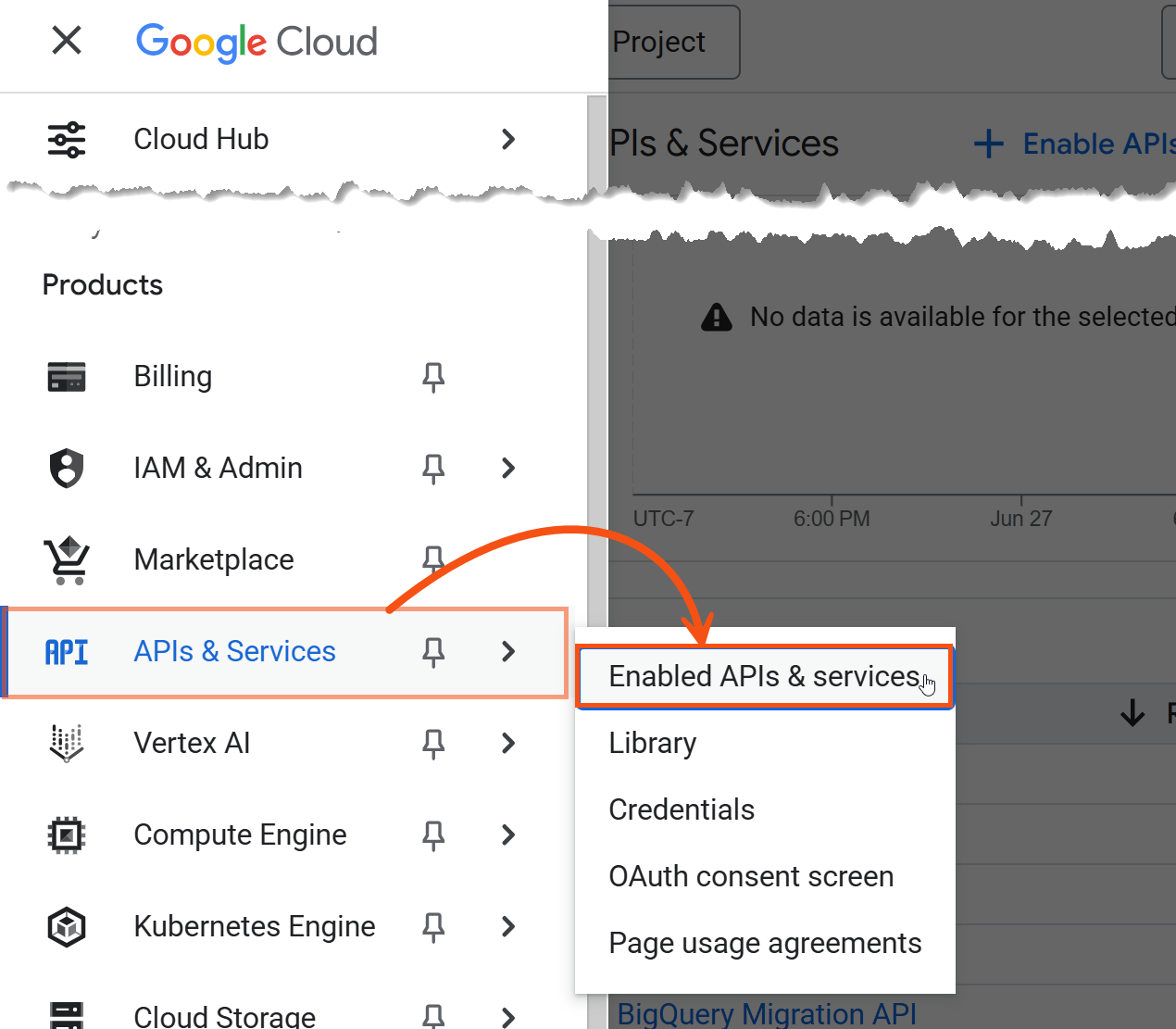Expand Vertex AI submenu chevron
This screenshot has width=1176, height=1029.
coord(507,743)
